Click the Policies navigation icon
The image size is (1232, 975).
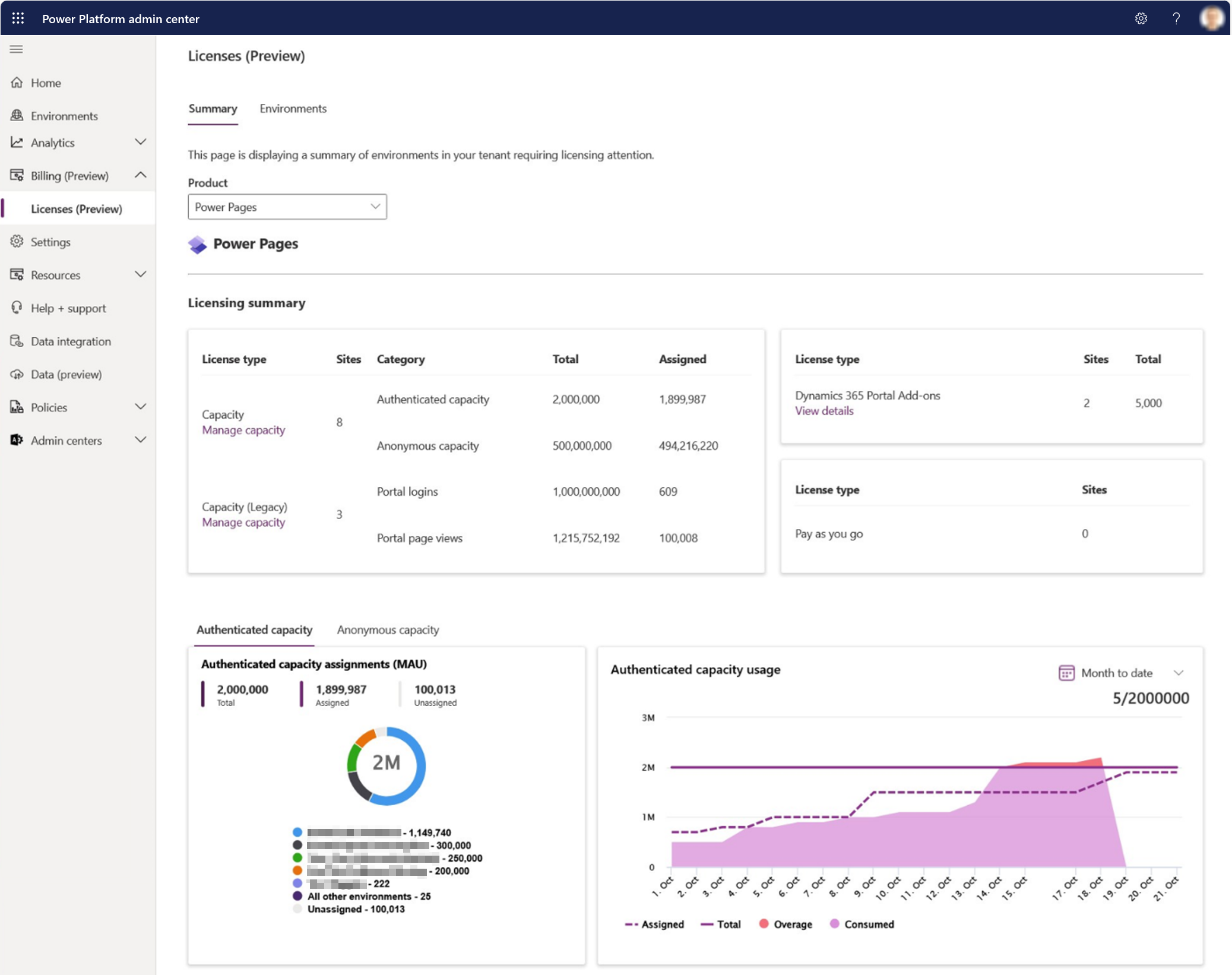[19, 407]
